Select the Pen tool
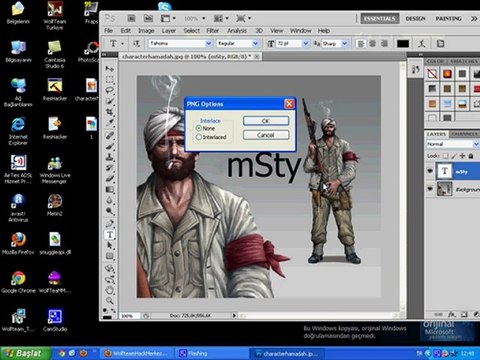480x360 pixels. (110, 223)
